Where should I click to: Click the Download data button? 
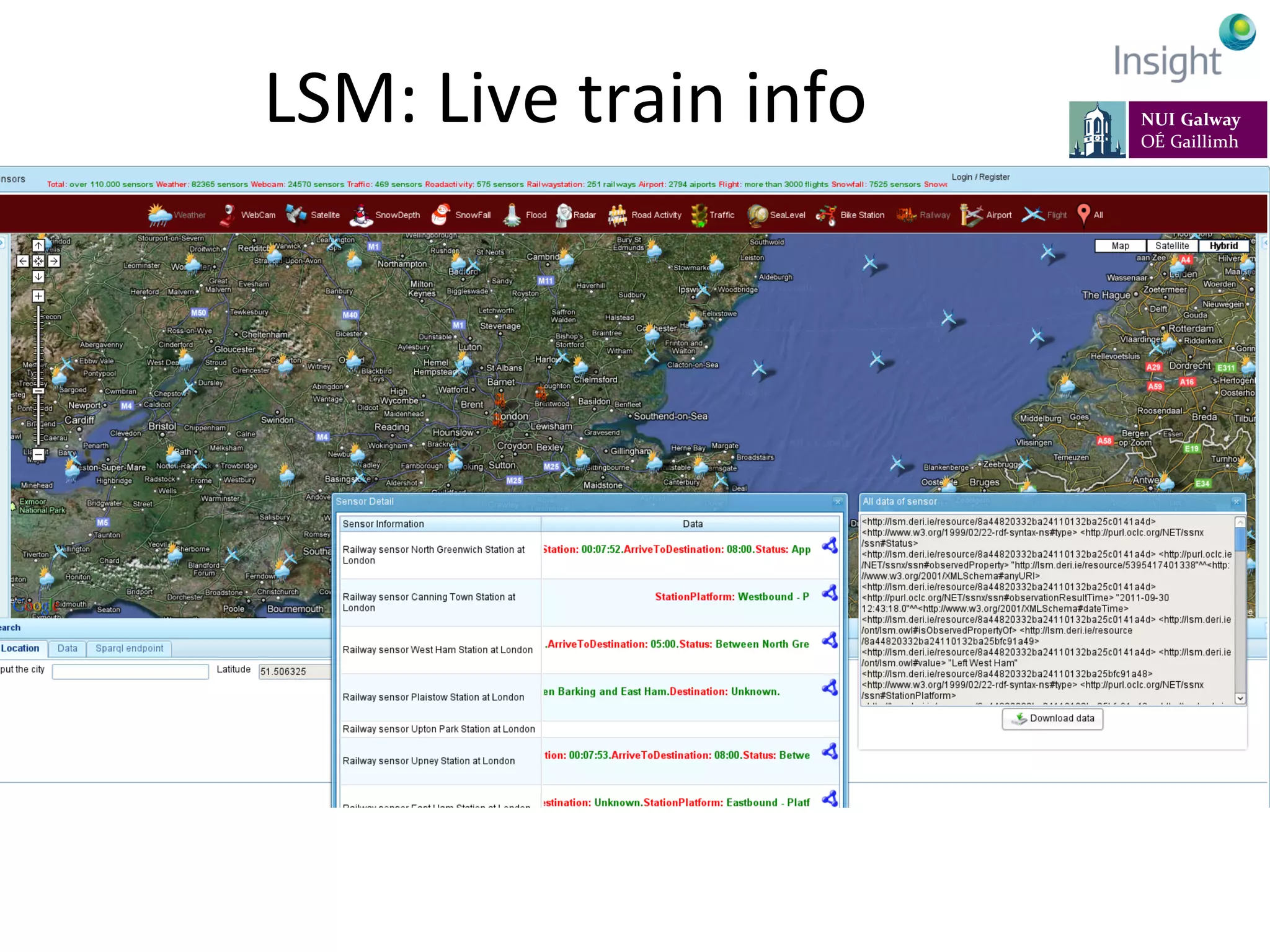[1052, 718]
